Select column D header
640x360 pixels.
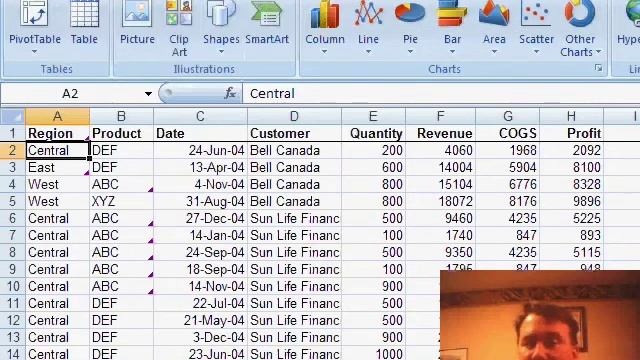pyautogui.click(x=294, y=116)
